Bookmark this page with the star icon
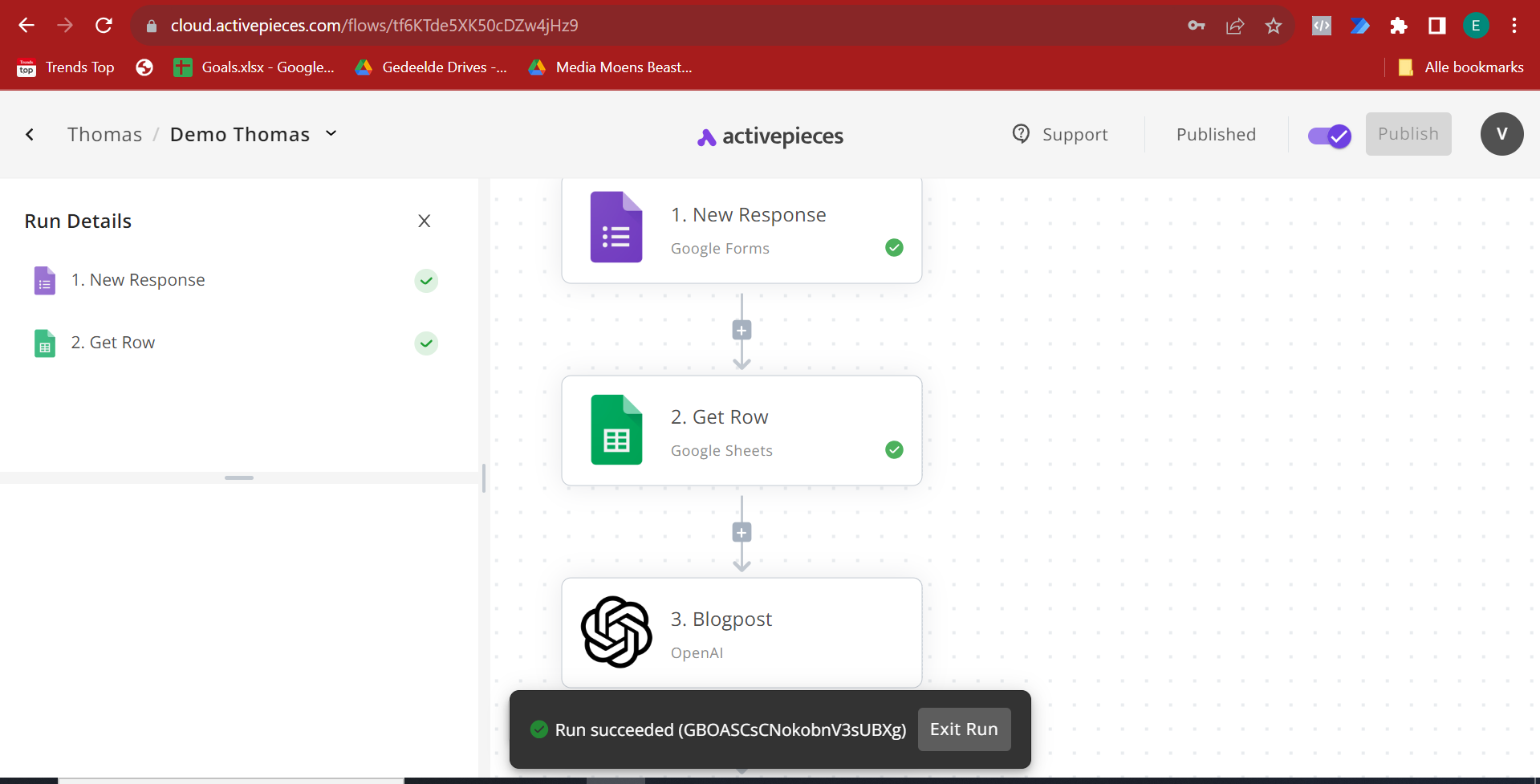This screenshot has height=784, width=1540. (1273, 26)
